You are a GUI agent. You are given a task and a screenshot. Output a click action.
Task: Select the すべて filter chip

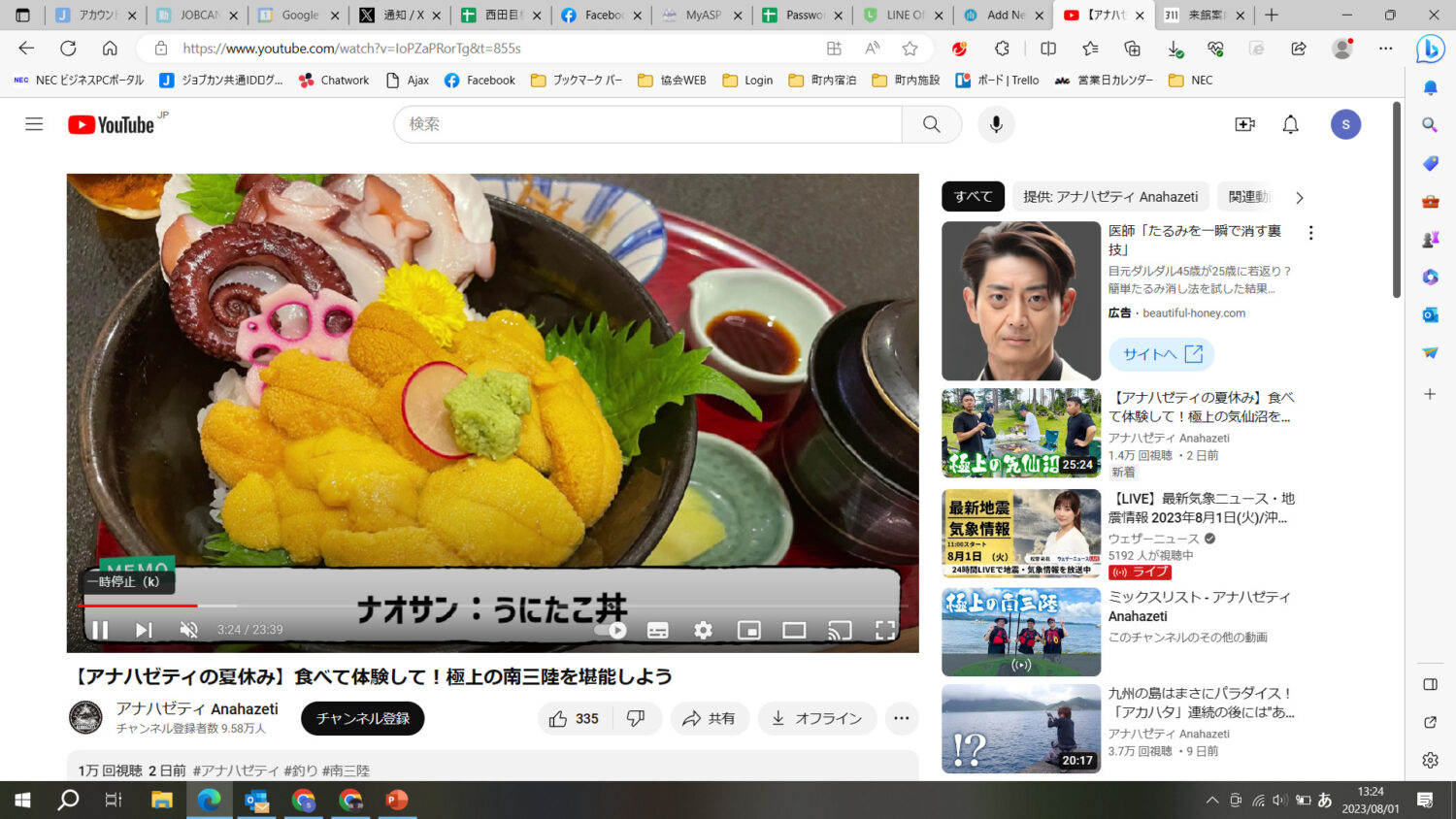(973, 197)
